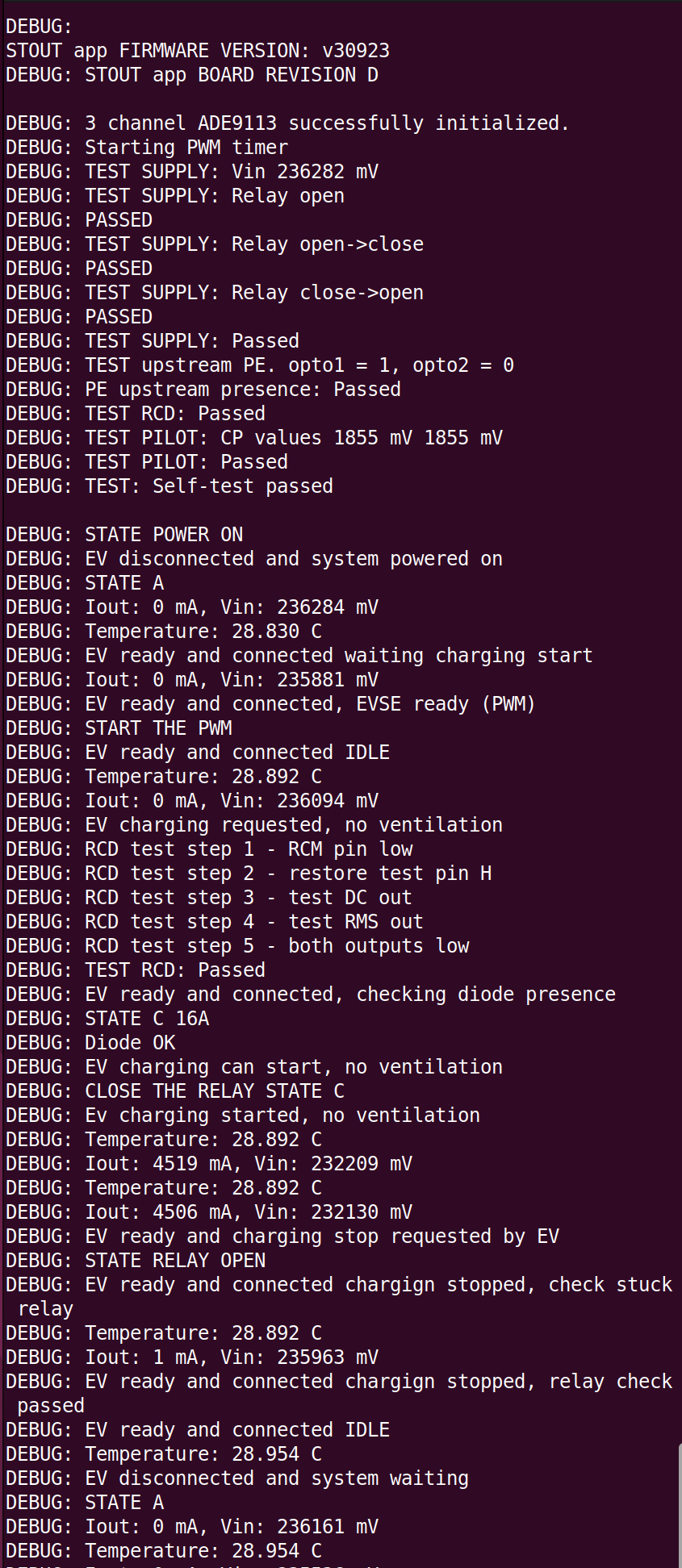Click the Starting PWM timer line

pyautogui.click(x=146, y=148)
